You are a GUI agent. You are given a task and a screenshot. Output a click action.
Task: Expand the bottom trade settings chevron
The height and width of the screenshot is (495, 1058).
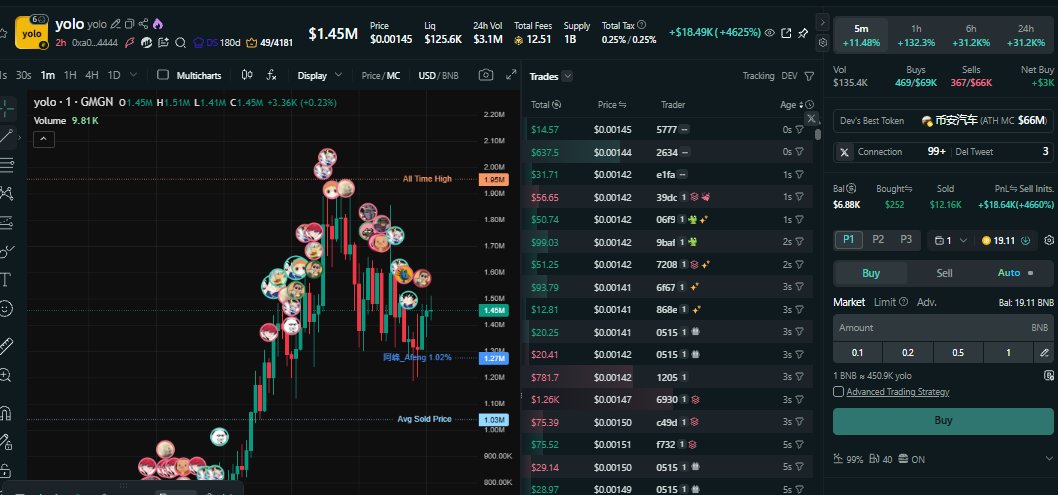pyautogui.click(x=1049, y=459)
